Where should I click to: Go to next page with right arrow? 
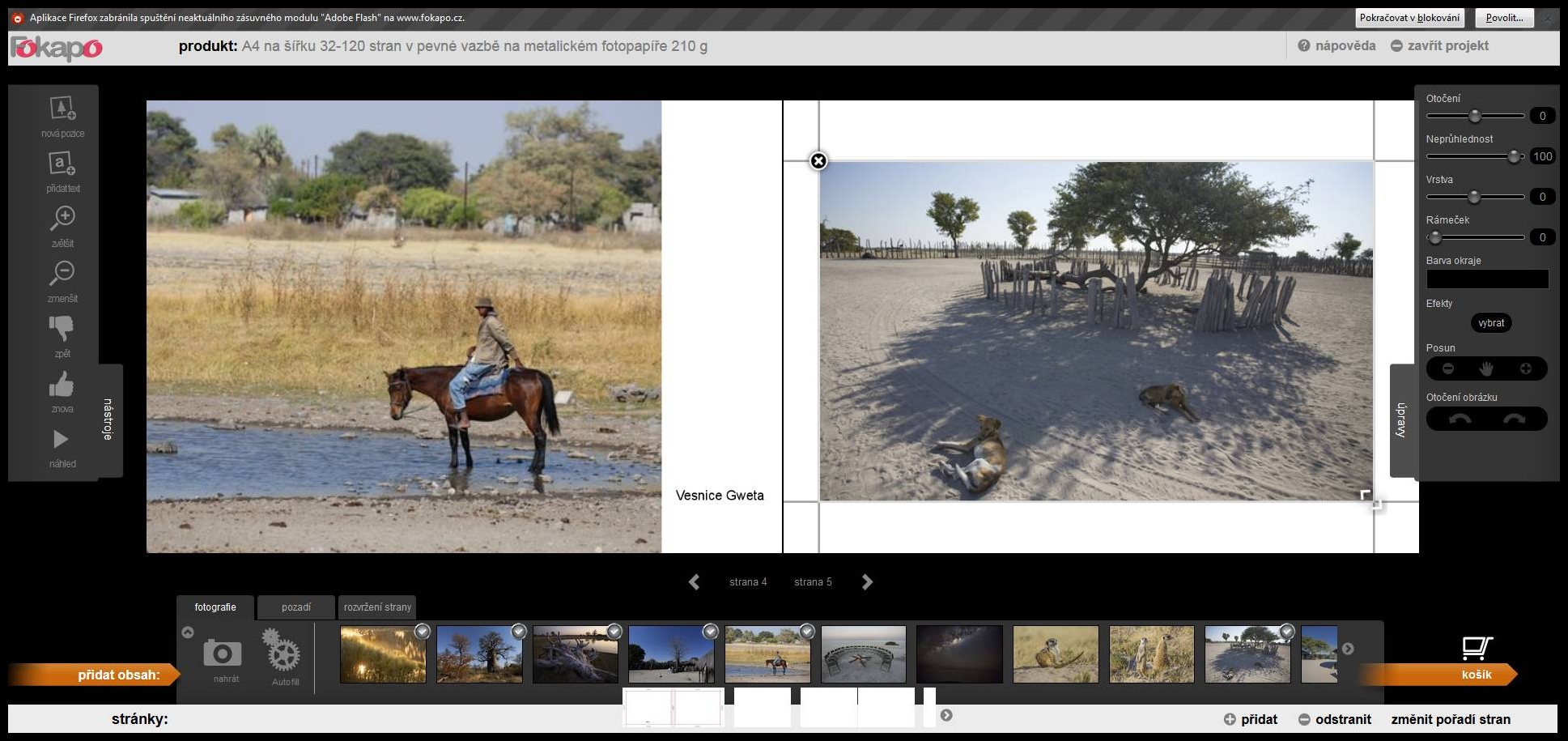pyautogui.click(x=867, y=582)
